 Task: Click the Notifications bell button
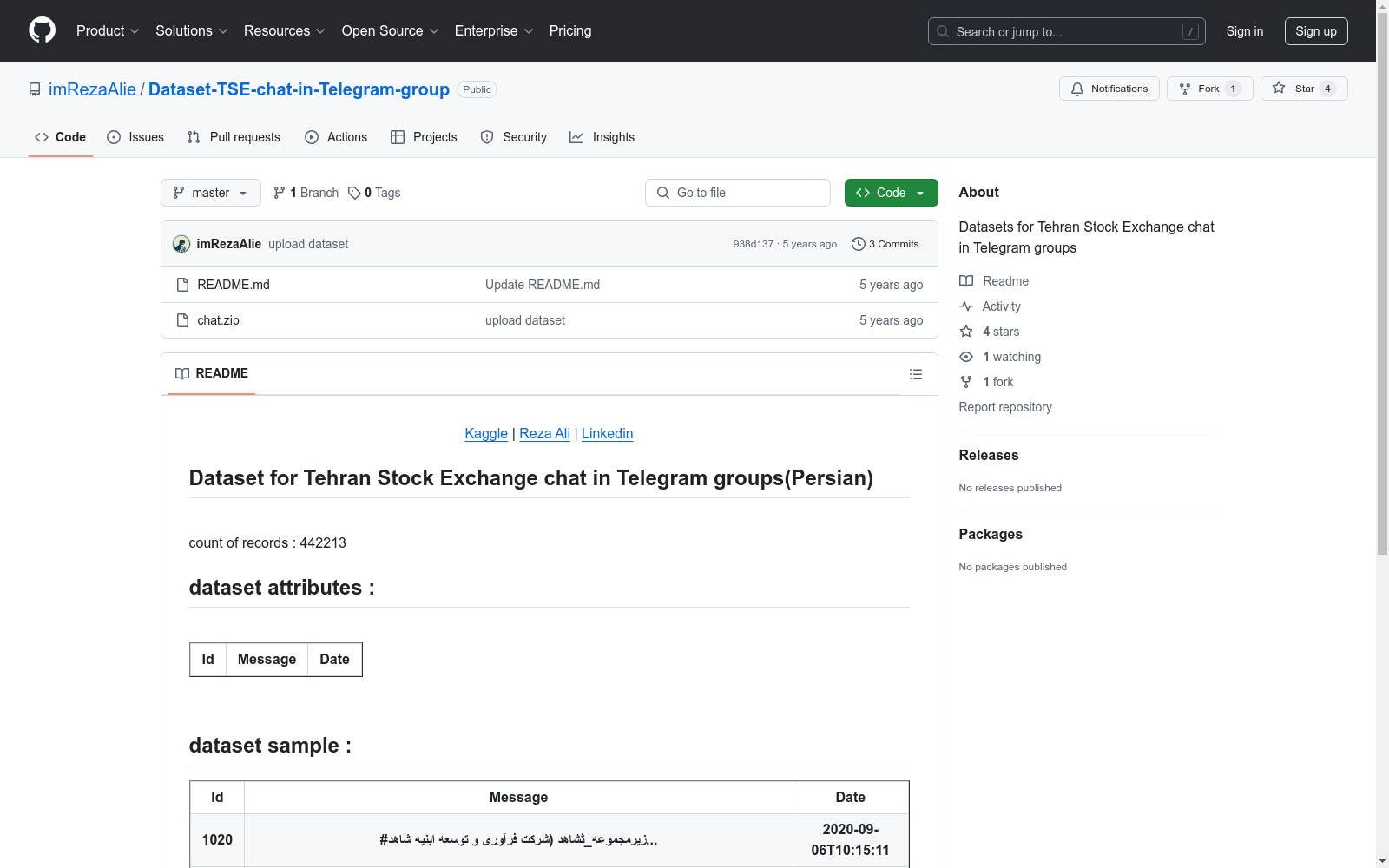coord(1109,89)
